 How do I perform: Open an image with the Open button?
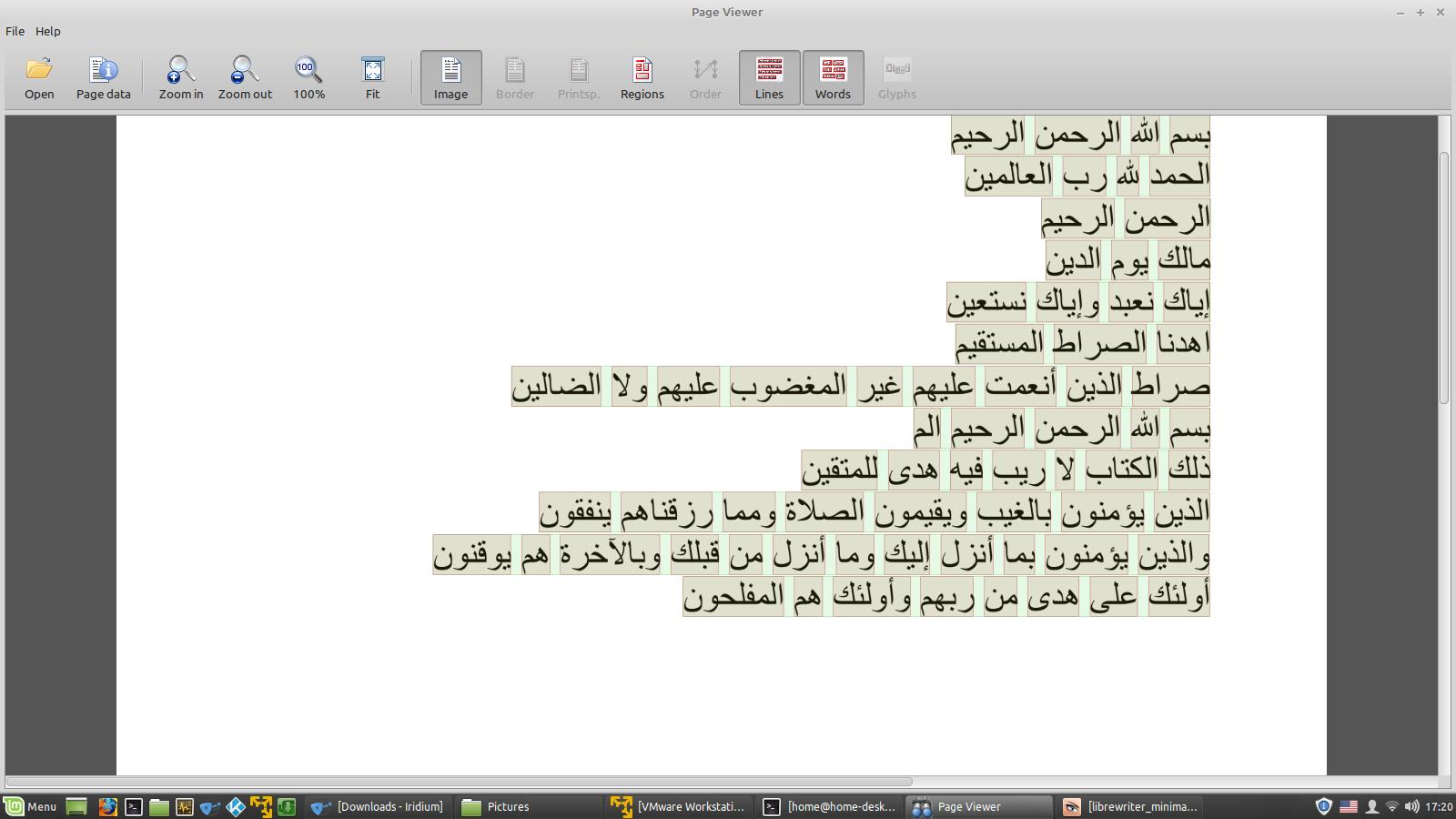click(39, 77)
